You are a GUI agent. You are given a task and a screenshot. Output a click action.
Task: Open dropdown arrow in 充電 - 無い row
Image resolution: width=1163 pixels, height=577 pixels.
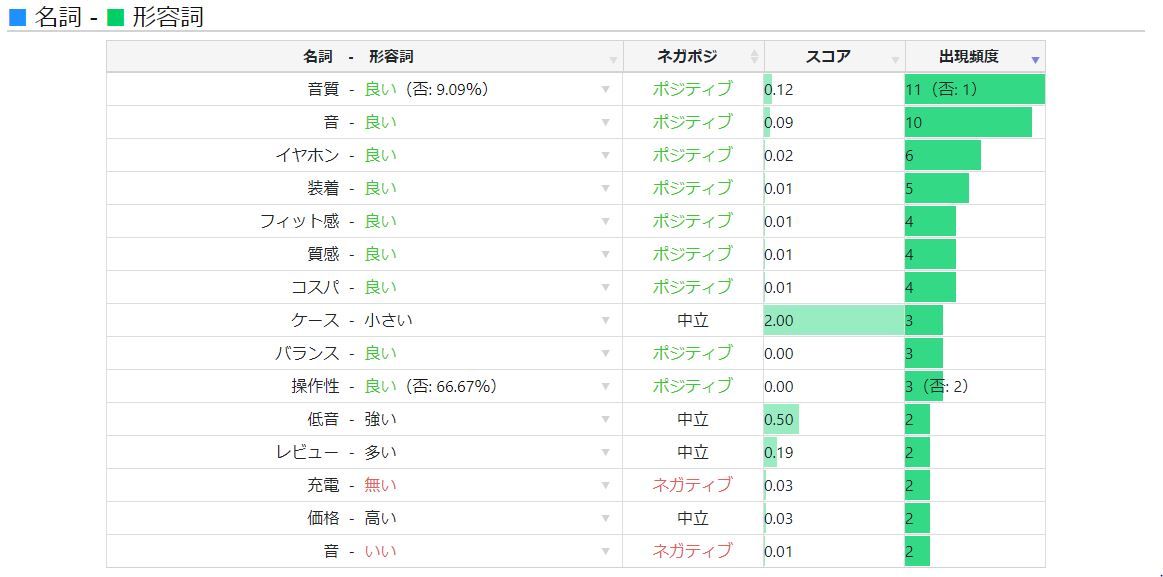pos(605,486)
